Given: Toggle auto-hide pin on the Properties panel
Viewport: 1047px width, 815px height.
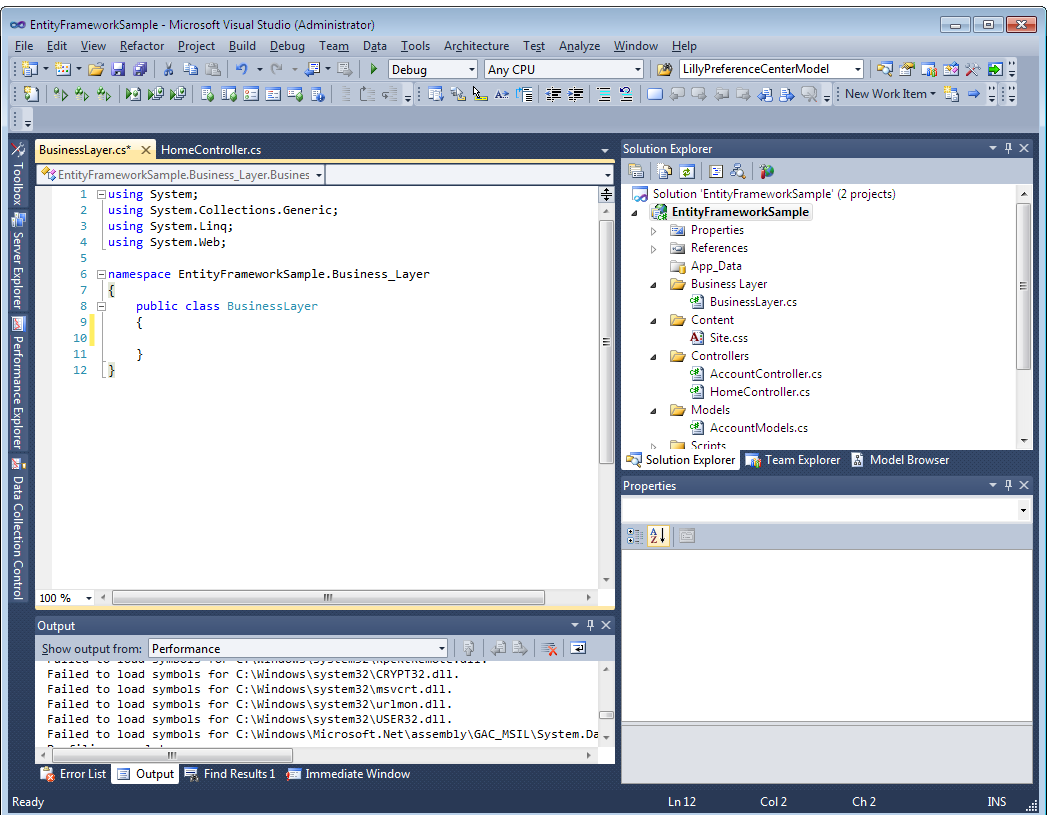Looking at the screenshot, I should (x=1008, y=485).
